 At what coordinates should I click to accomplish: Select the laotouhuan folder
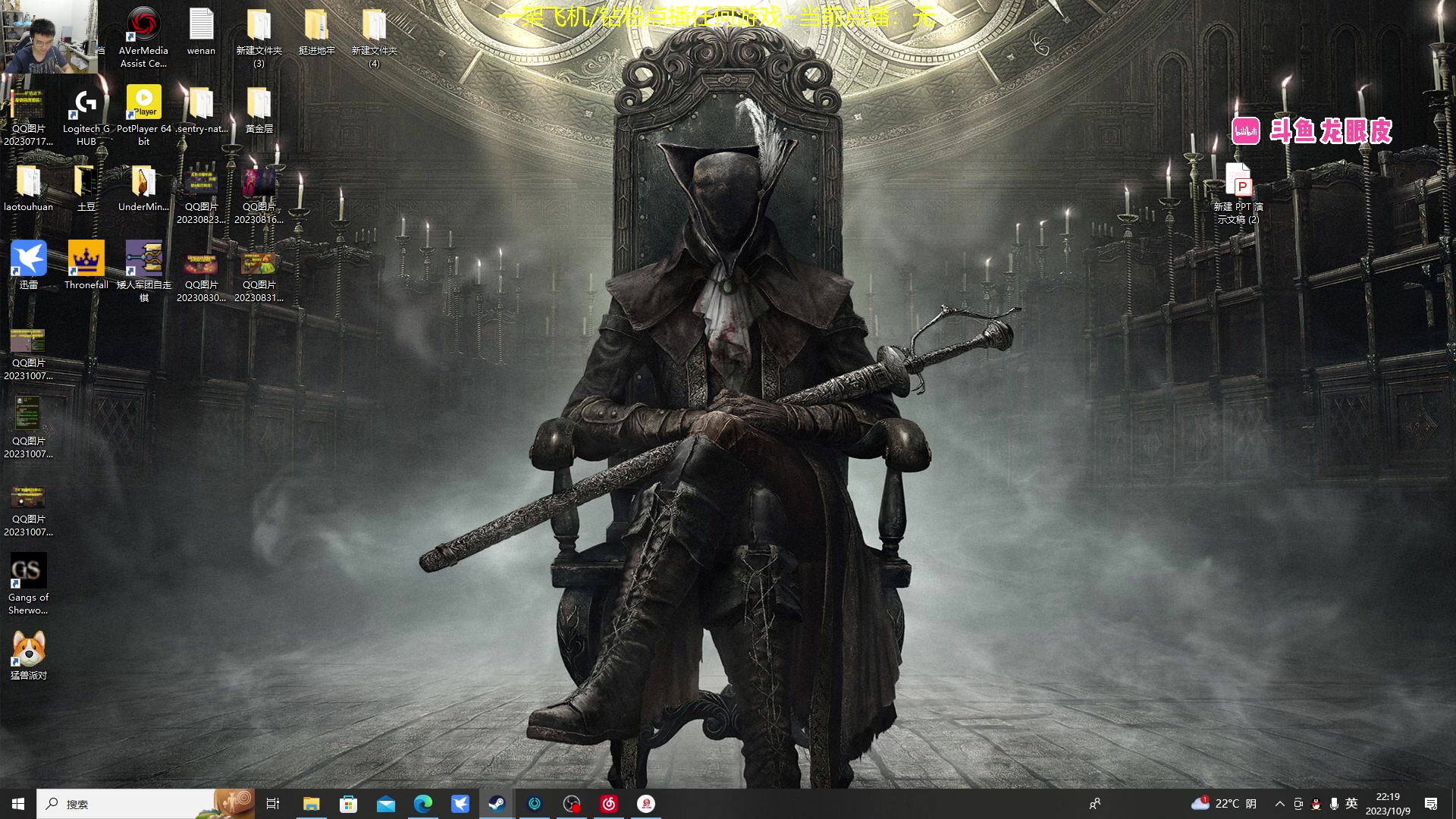point(28,188)
